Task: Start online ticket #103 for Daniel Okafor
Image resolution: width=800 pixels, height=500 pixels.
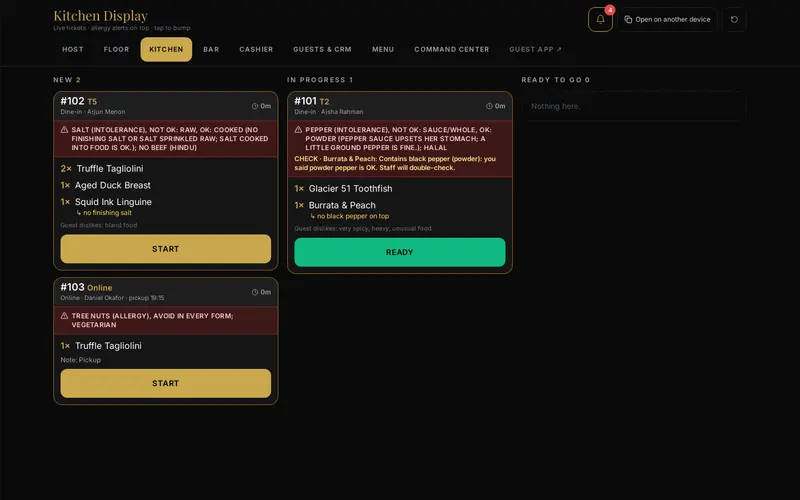Action: click(x=166, y=383)
